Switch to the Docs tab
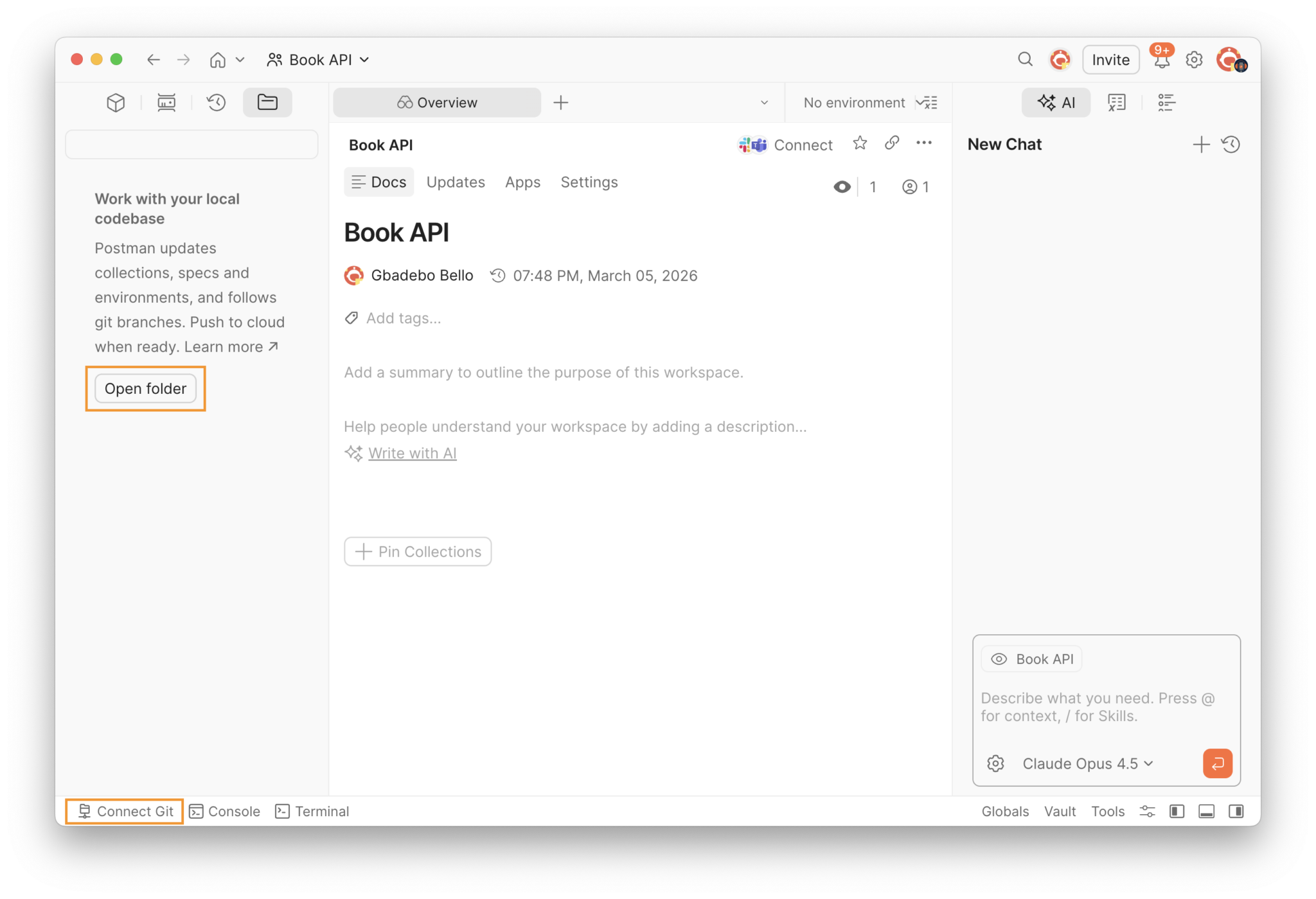Viewport: 1316px width, 899px height. click(x=379, y=182)
